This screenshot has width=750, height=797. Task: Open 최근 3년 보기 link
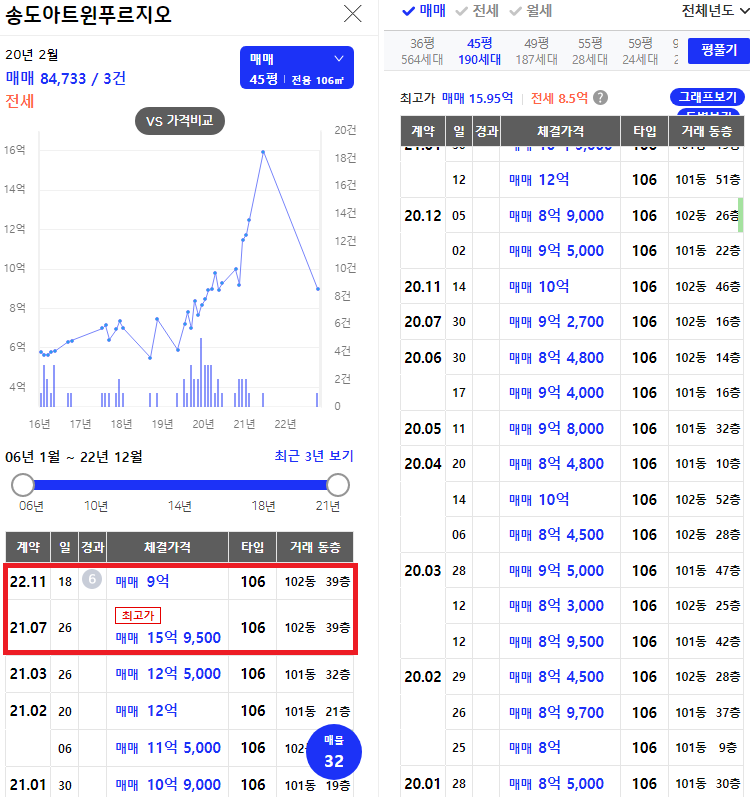(x=314, y=456)
